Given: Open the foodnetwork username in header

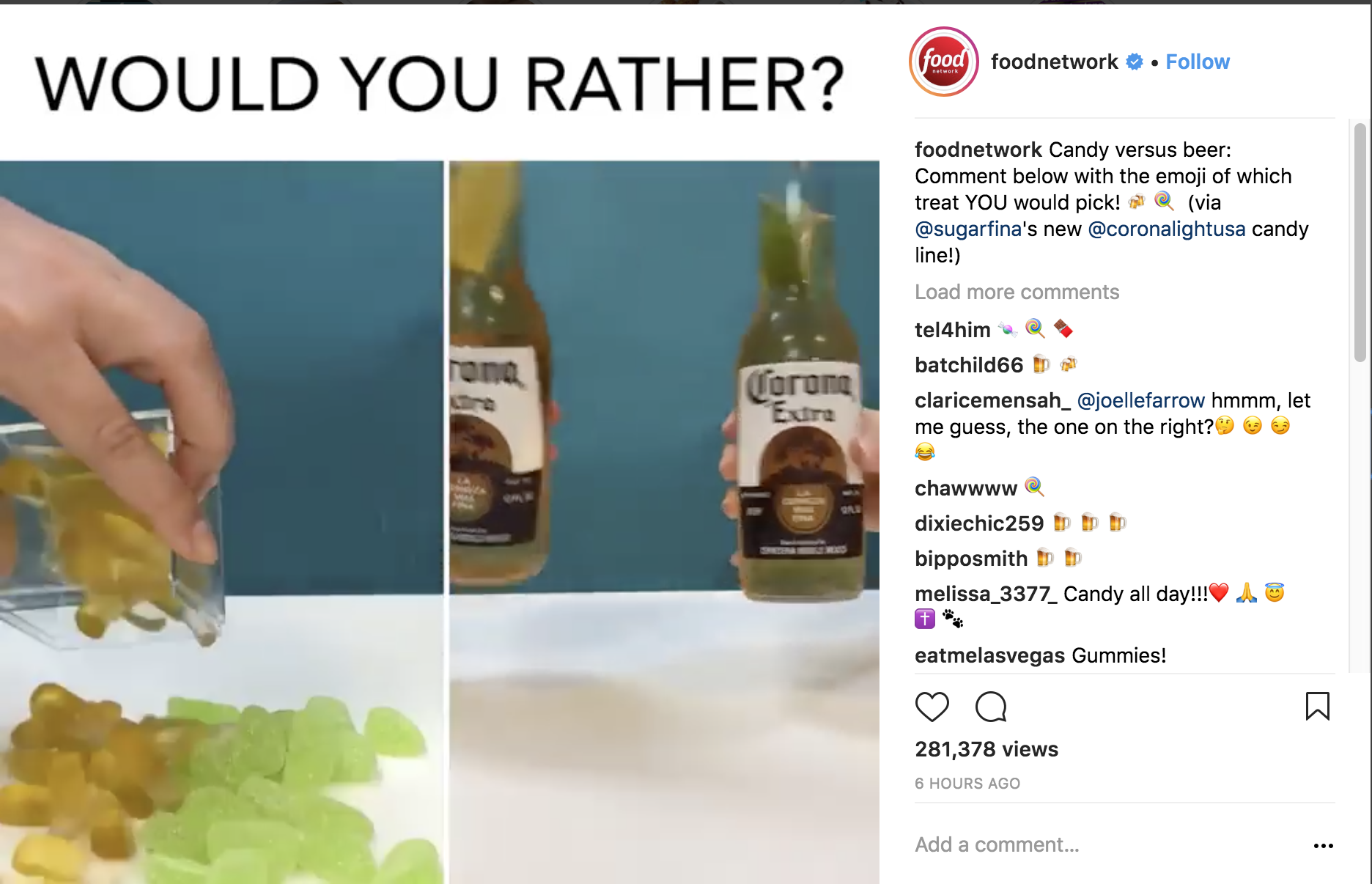Looking at the screenshot, I should pyautogui.click(x=1054, y=62).
